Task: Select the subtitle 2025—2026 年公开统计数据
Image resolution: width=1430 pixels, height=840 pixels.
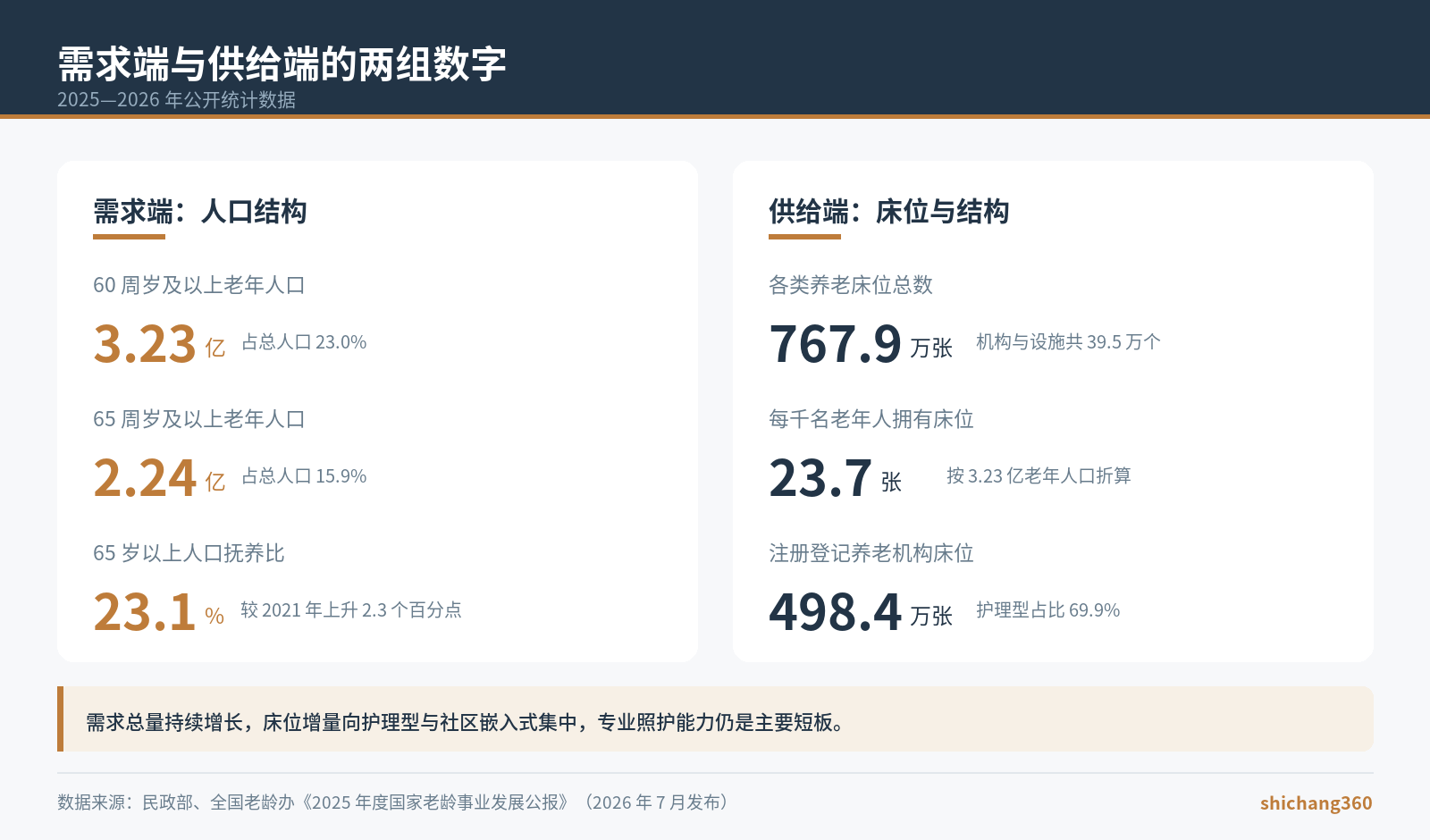Action: pyautogui.click(x=176, y=100)
